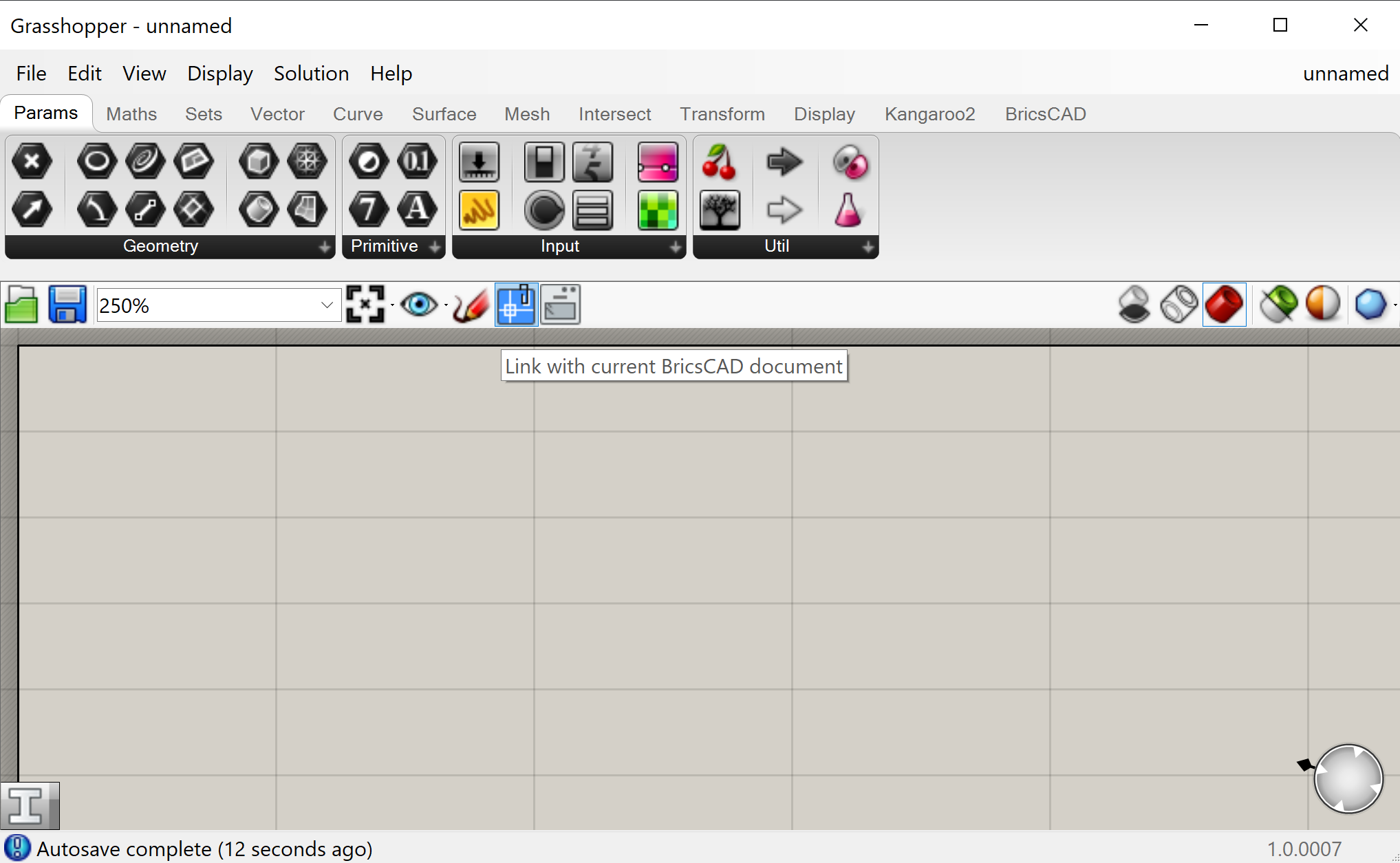Image resolution: width=1400 pixels, height=863 pixels.
Task: Select the Gradient component icon
Action: coord(658,163)
